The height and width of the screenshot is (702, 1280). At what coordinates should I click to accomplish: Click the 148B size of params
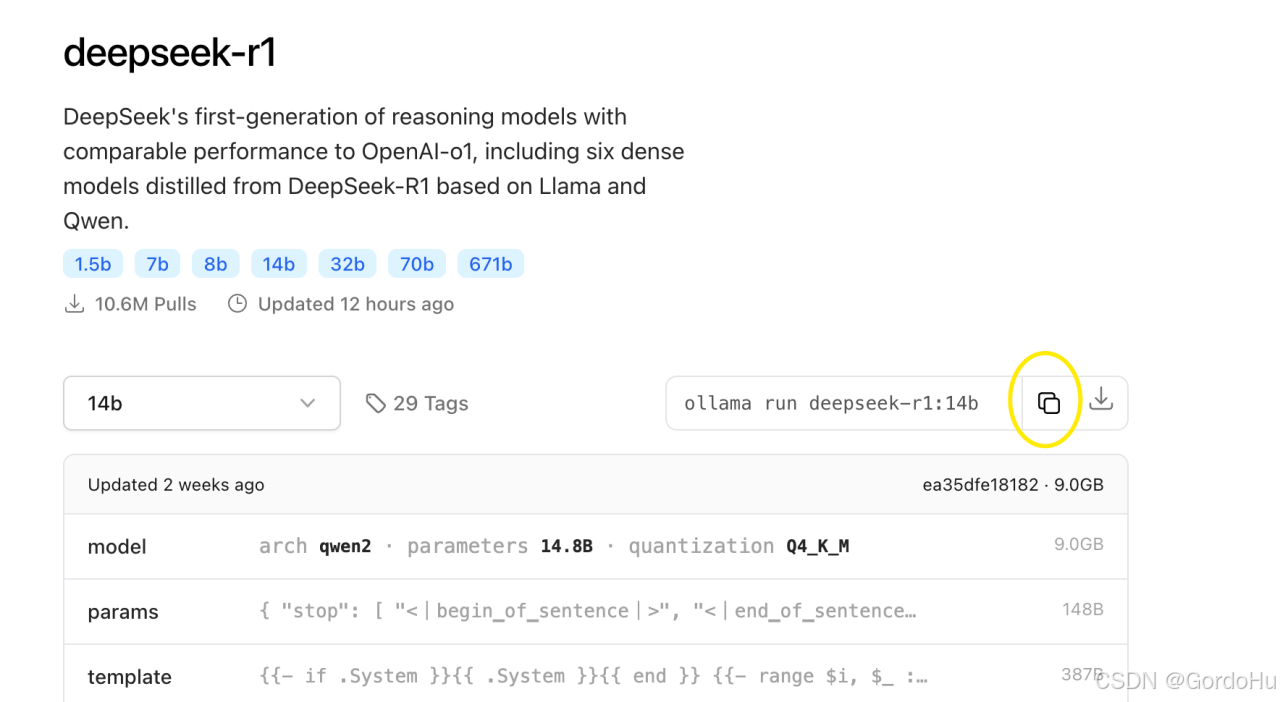(1083, 609)
